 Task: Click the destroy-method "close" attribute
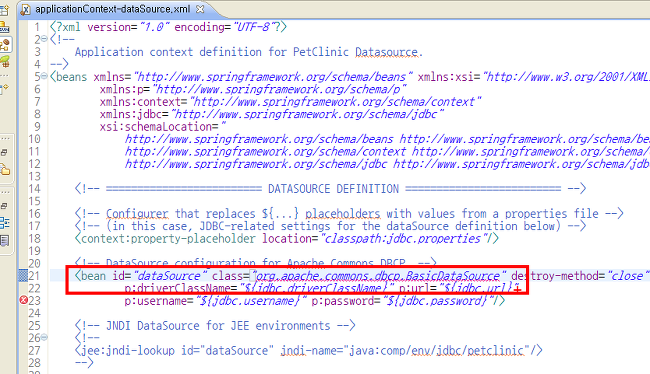click(x=580, y=276)
